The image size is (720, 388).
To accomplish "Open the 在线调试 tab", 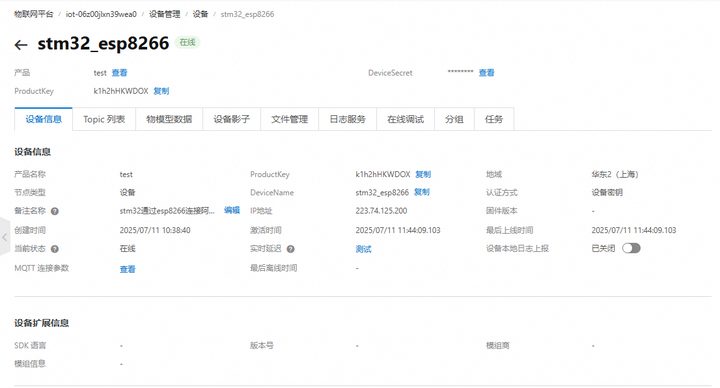I will (x=405, y=119).
